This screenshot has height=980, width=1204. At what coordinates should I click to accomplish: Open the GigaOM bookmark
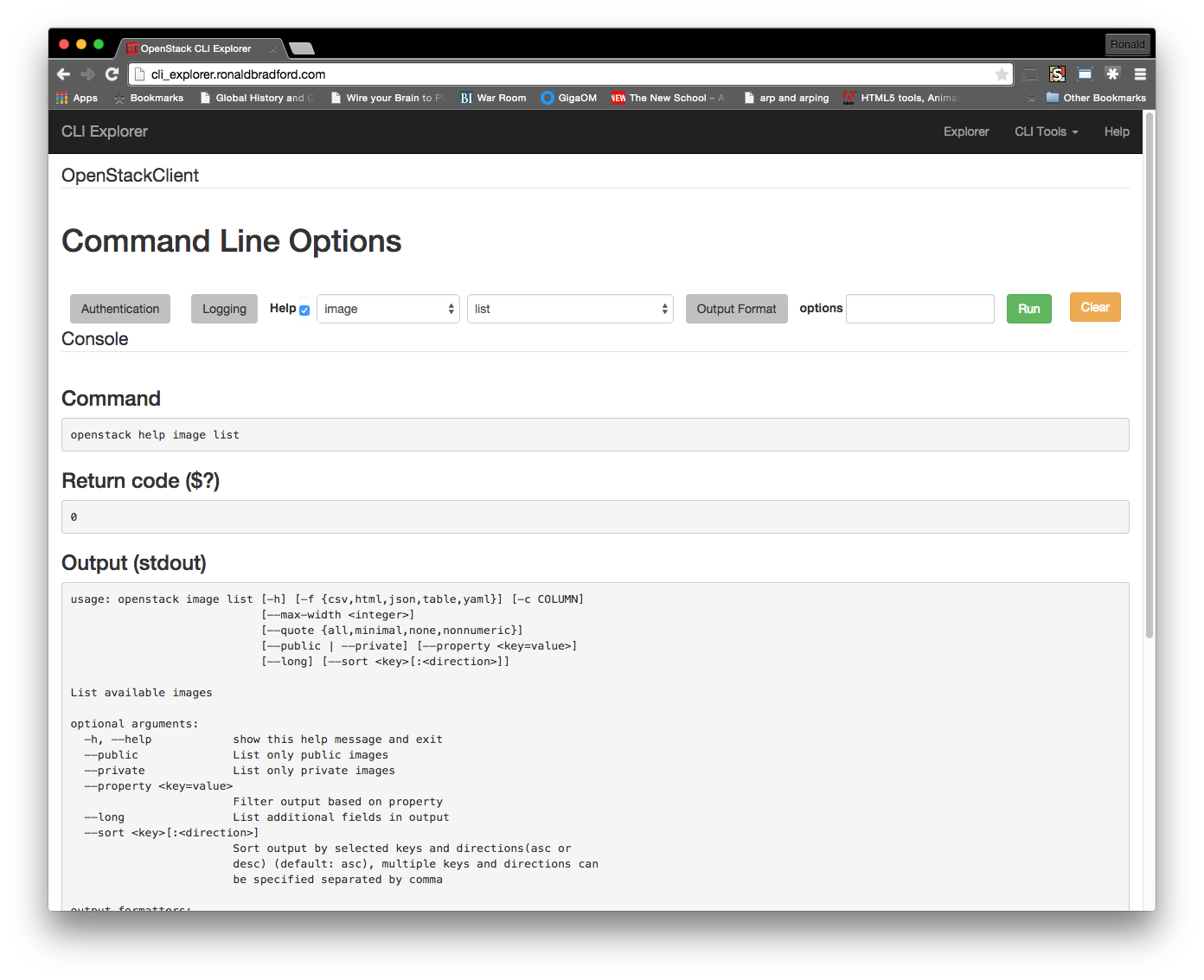(x=569, y=98)
